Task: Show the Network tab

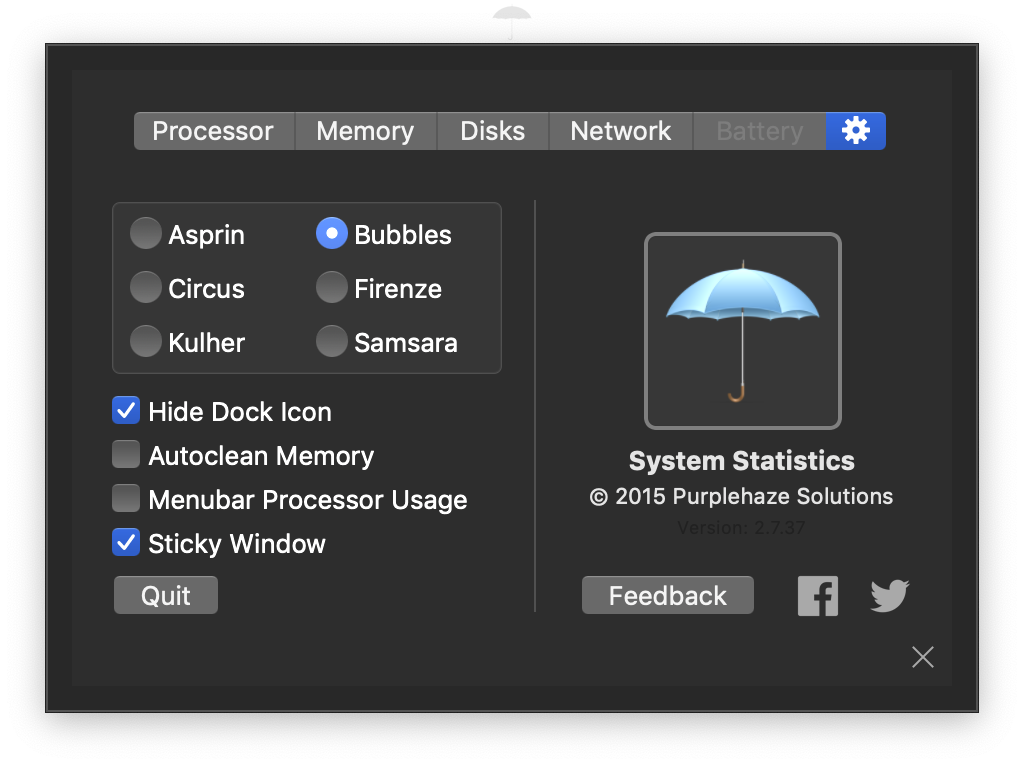Action: (620, 131)
